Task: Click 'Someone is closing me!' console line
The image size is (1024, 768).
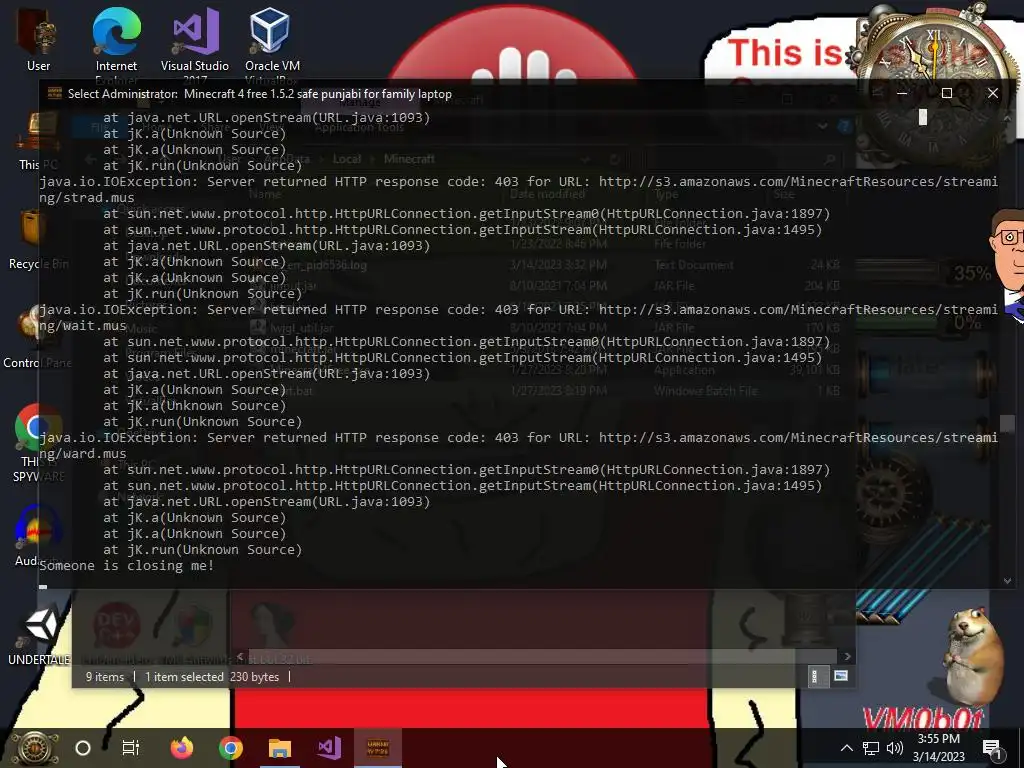Action: pos(127,566)
